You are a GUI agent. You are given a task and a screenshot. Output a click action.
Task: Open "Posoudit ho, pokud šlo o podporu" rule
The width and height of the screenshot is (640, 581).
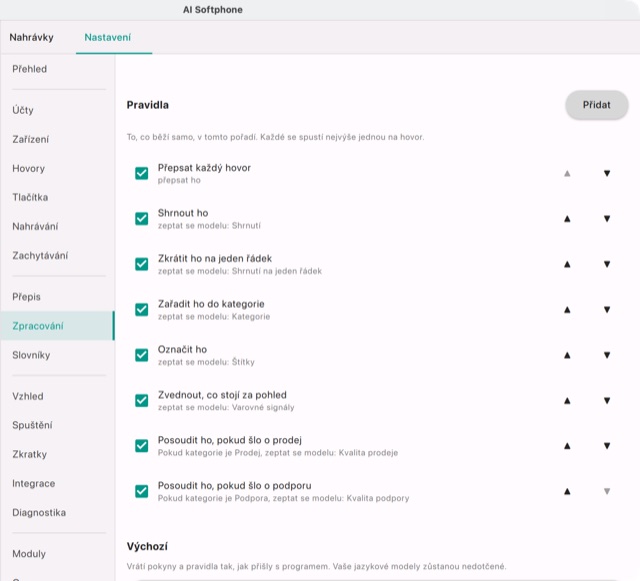click(x=235, y=485)
